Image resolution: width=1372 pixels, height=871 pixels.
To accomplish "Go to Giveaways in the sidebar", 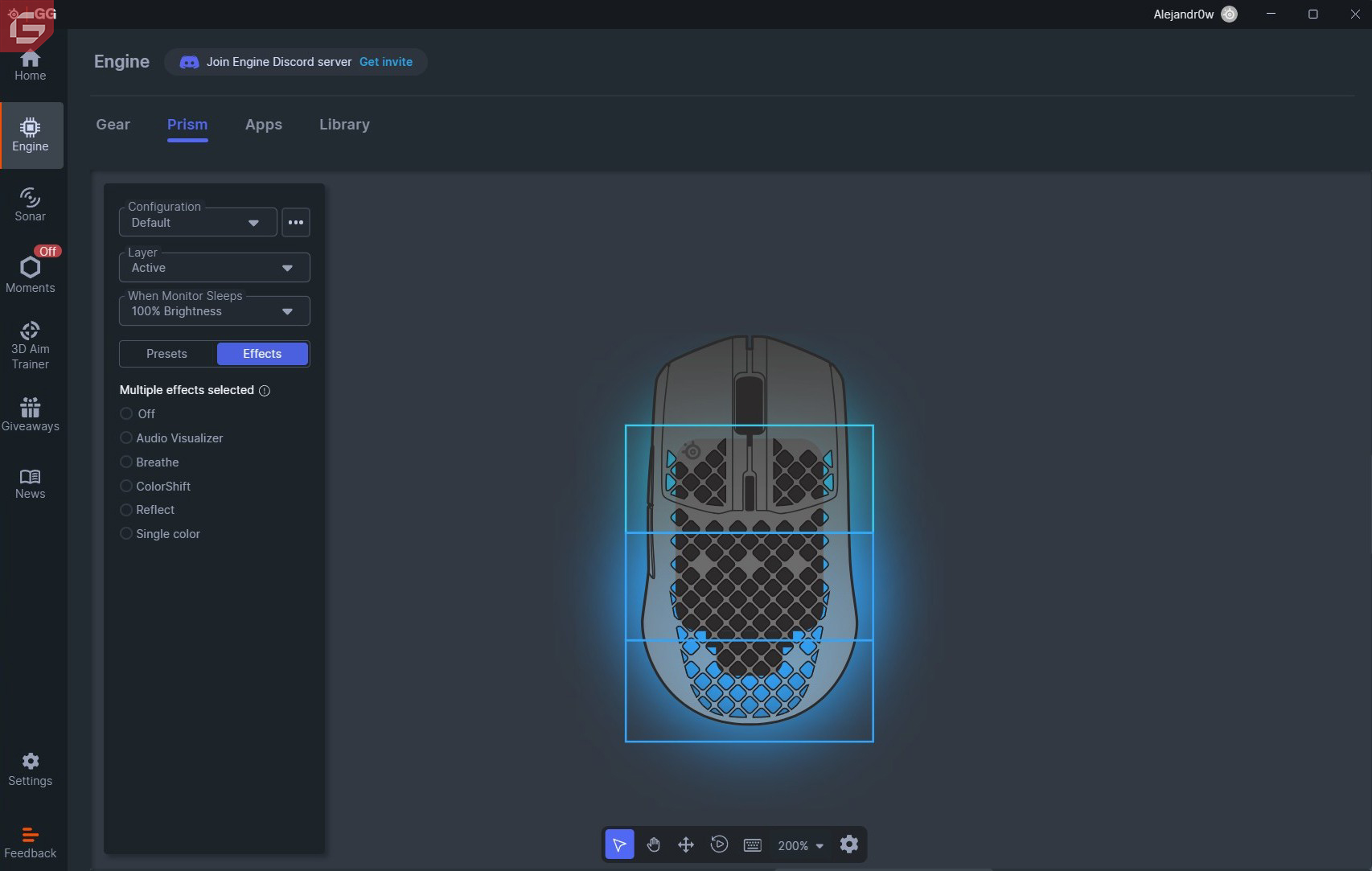I will [x=31, y=414].
